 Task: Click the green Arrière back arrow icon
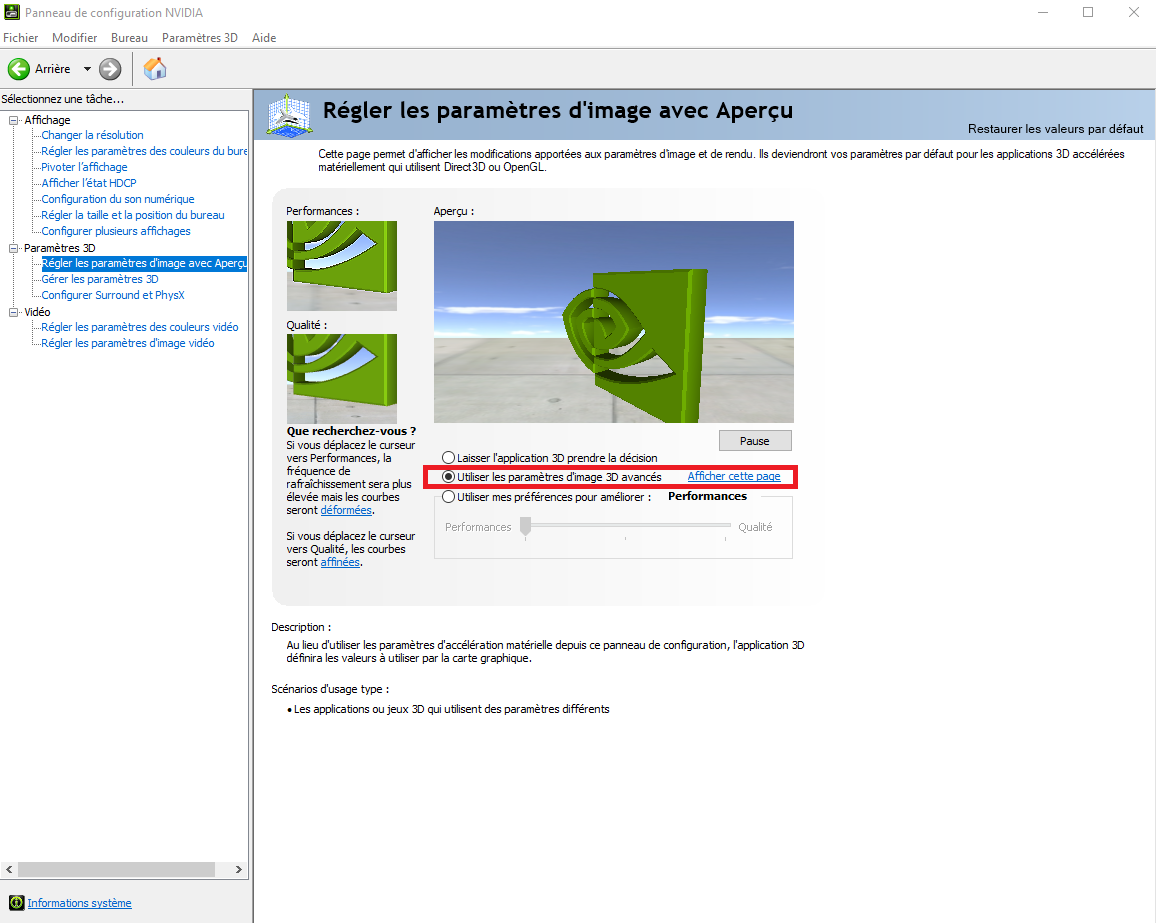click(x=19, y=69)
